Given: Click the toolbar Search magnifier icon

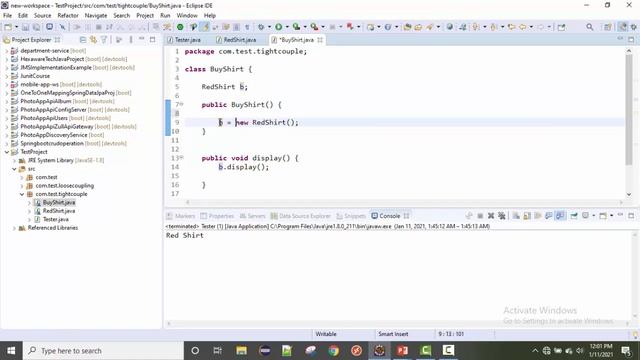Looking at the screenshot, I should [x=589, y=27].
